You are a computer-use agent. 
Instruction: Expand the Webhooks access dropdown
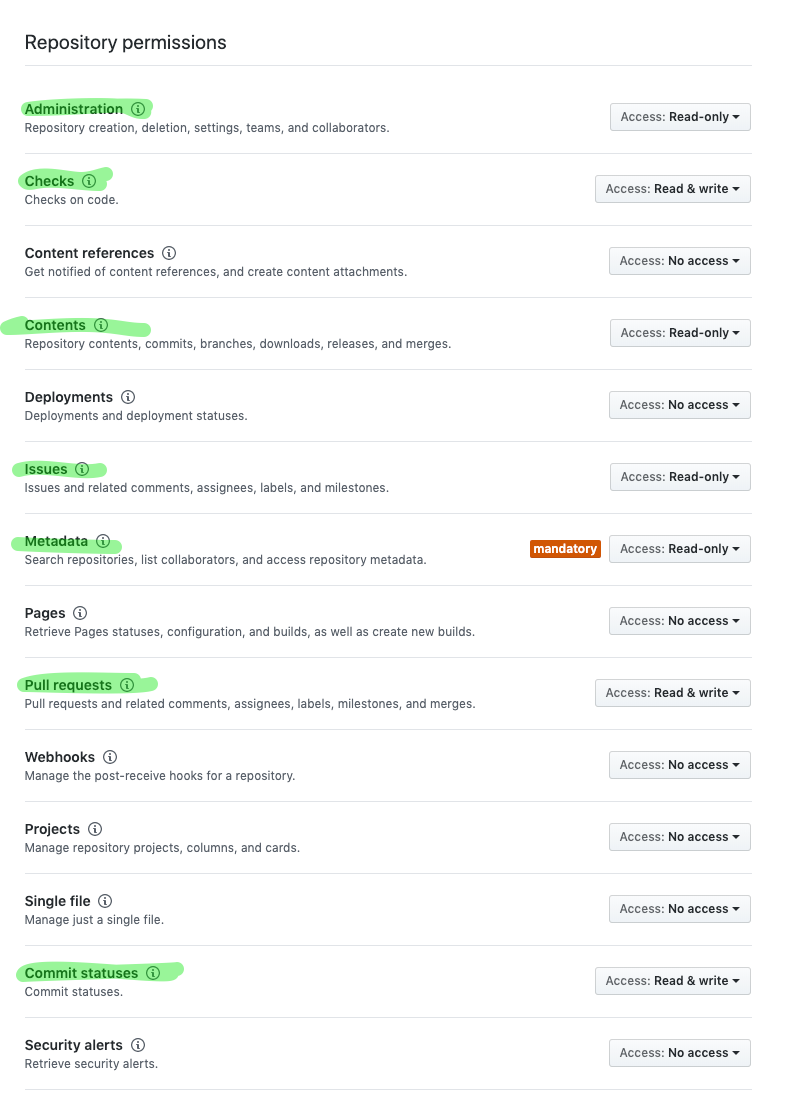click(x=679, y=765)
